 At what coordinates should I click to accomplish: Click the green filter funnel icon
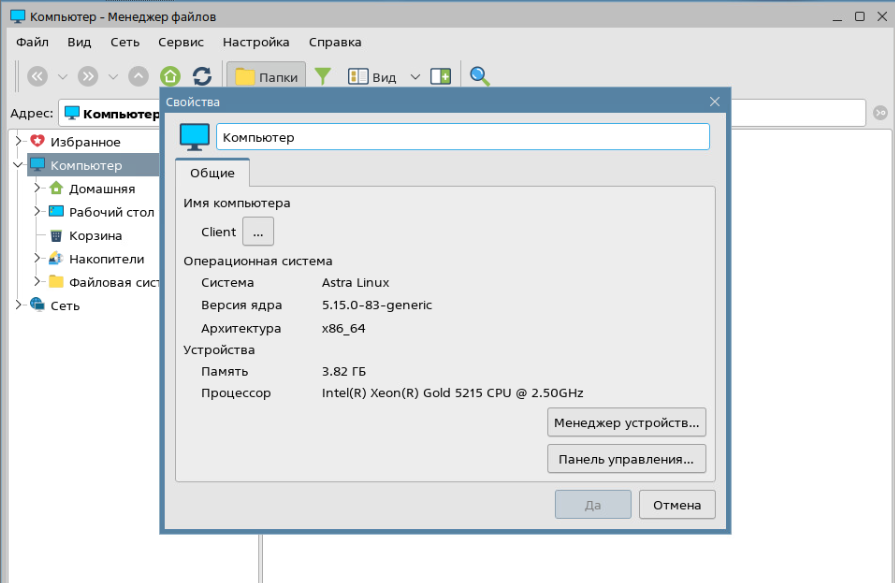(x=323, y=76)
